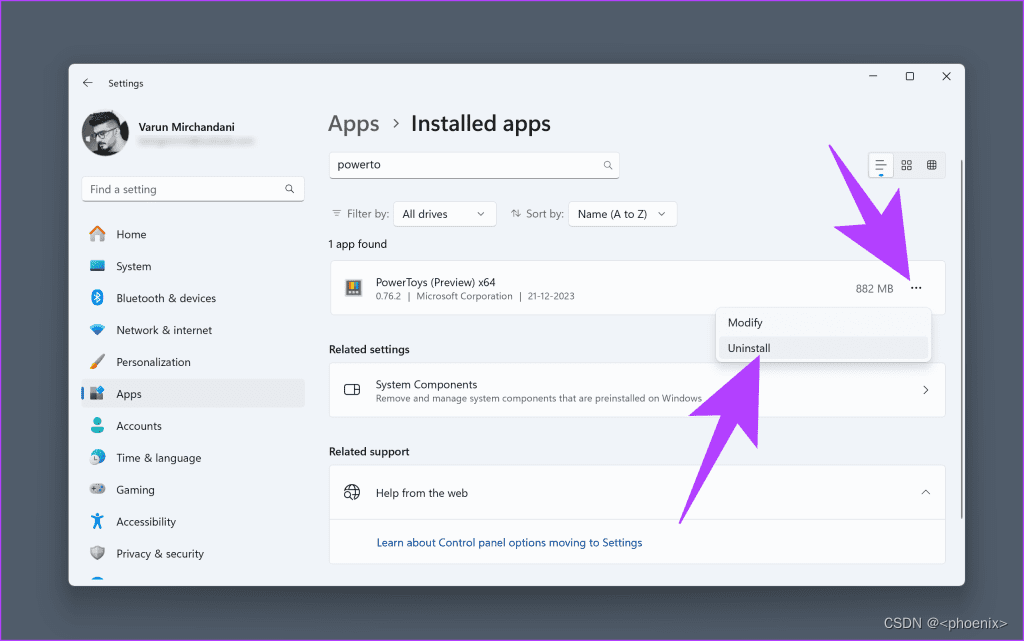Viewport: 1024px width, 641px height.
Task: Click the Accessibility figure icon
Action: click(97, 521)
